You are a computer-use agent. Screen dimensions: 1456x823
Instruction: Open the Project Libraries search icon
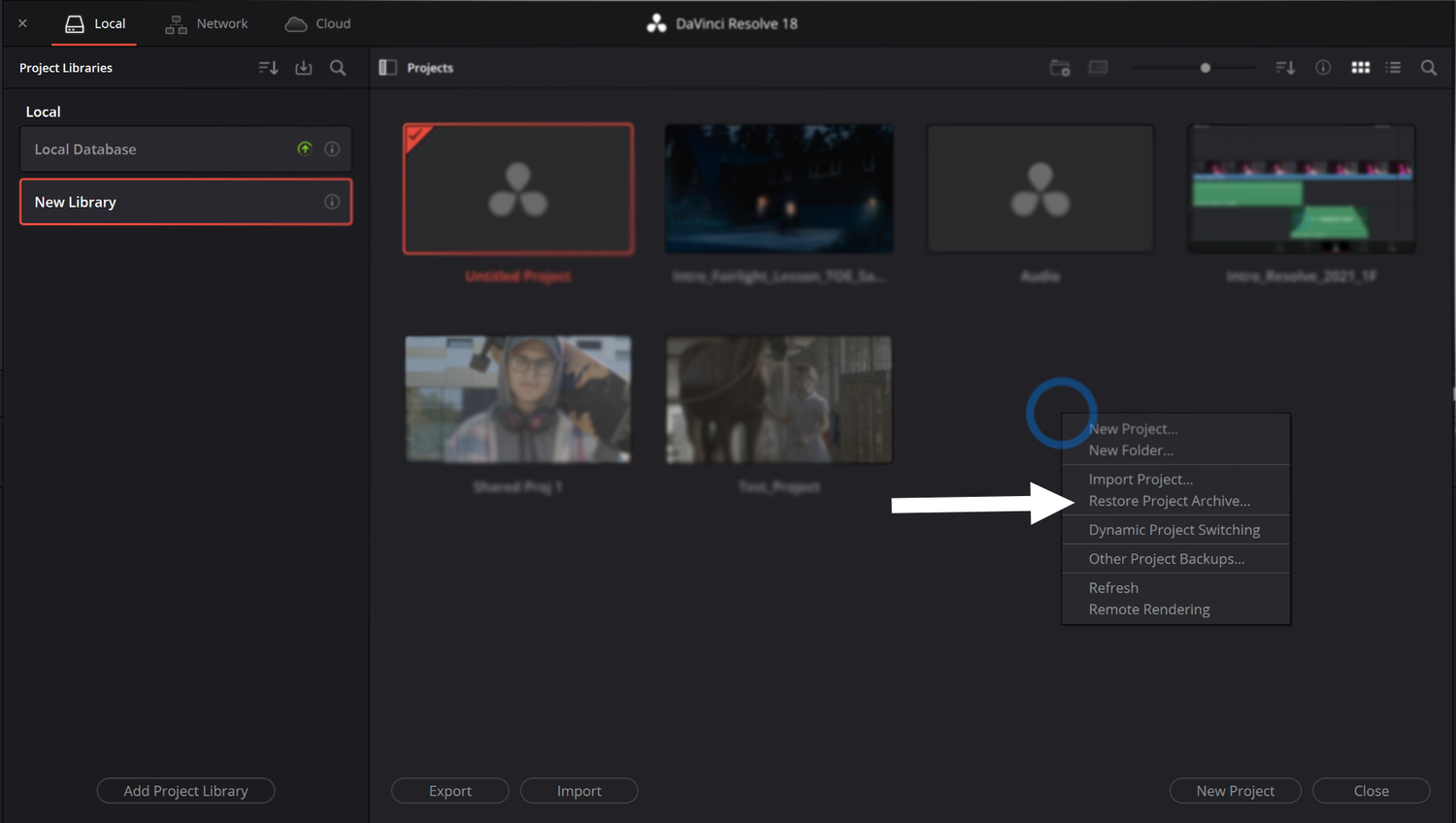coord(338,67)
